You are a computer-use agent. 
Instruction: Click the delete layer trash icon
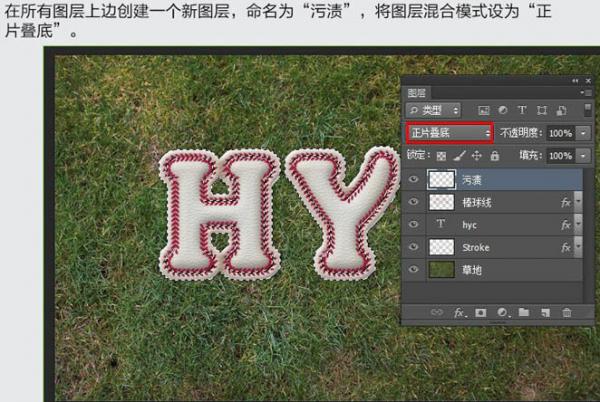[x=566, y=313]
